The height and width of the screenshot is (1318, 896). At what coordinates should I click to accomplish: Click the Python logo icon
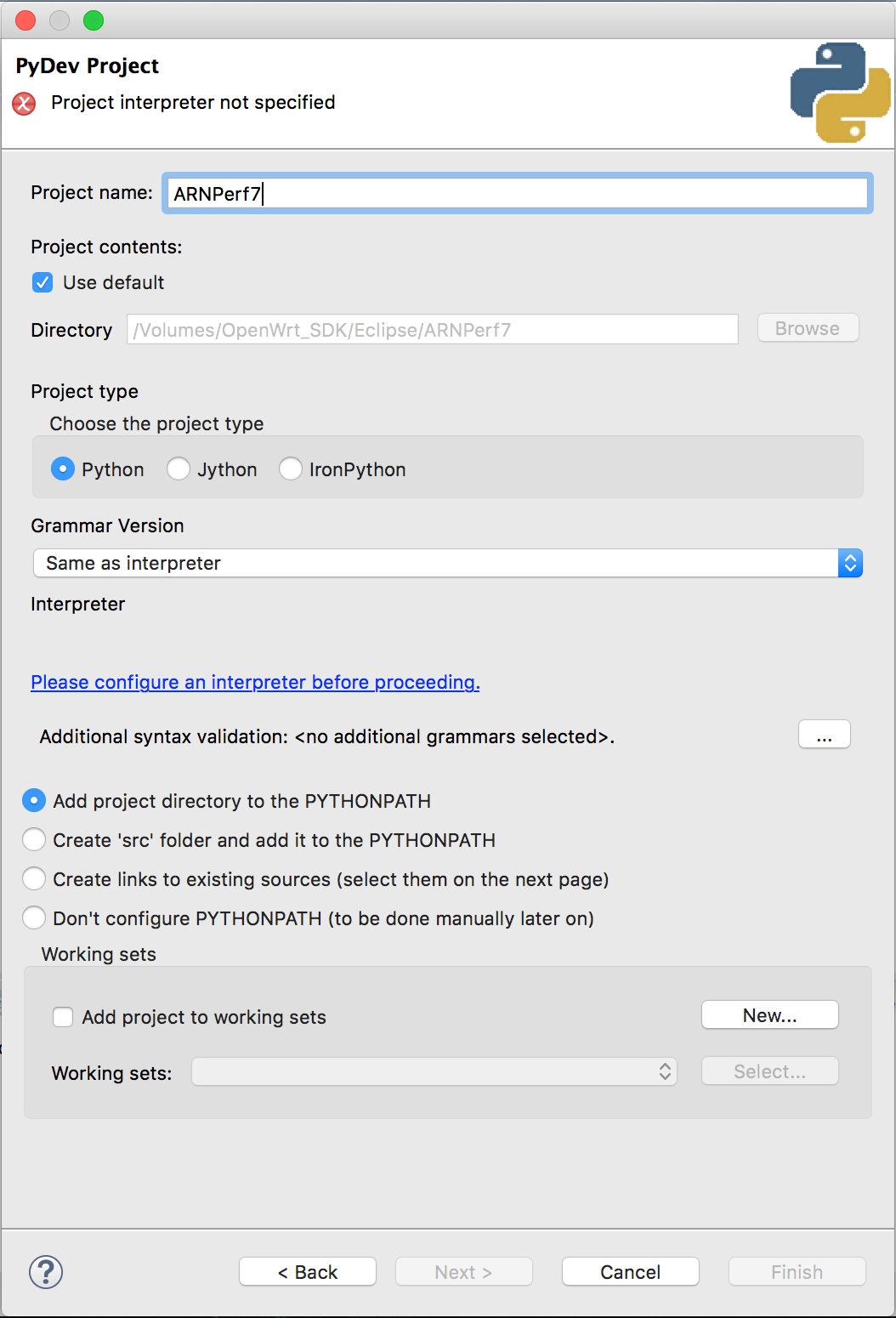click(840, 93)
